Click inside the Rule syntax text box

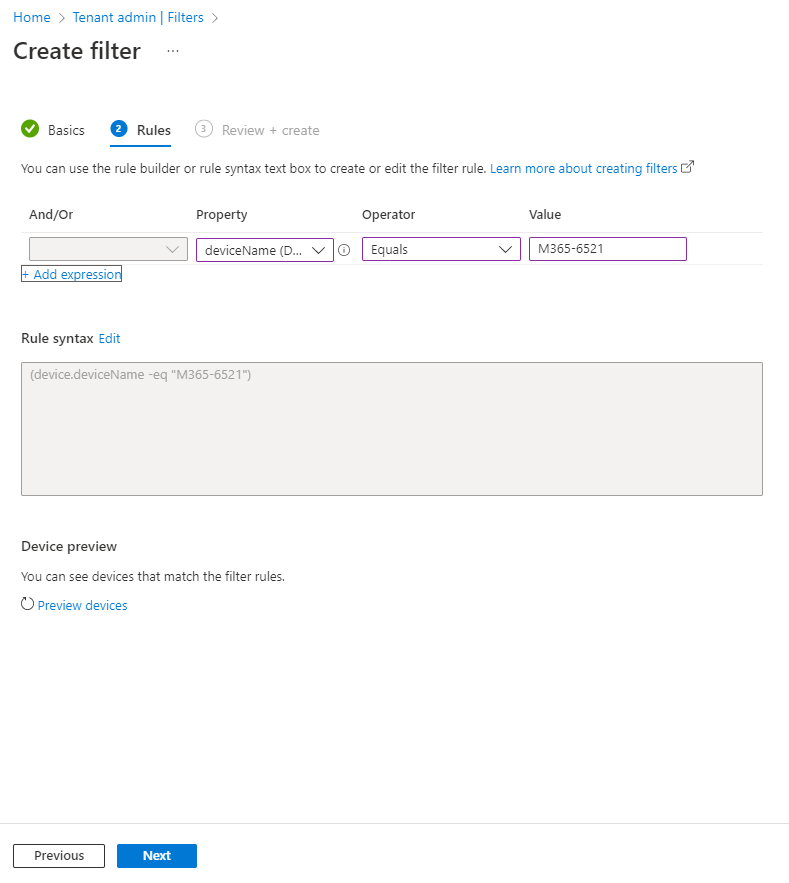tap(391, 428)
